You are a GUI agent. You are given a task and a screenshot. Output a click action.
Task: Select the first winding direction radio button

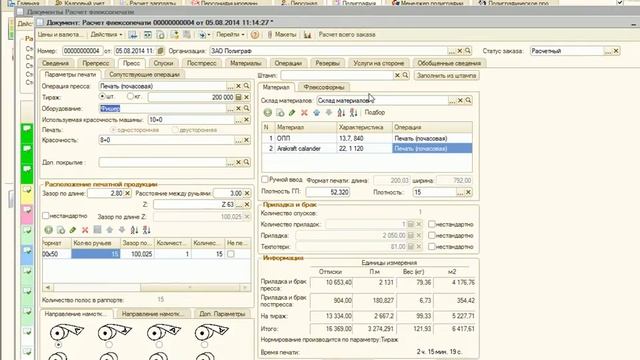(58, 345)
